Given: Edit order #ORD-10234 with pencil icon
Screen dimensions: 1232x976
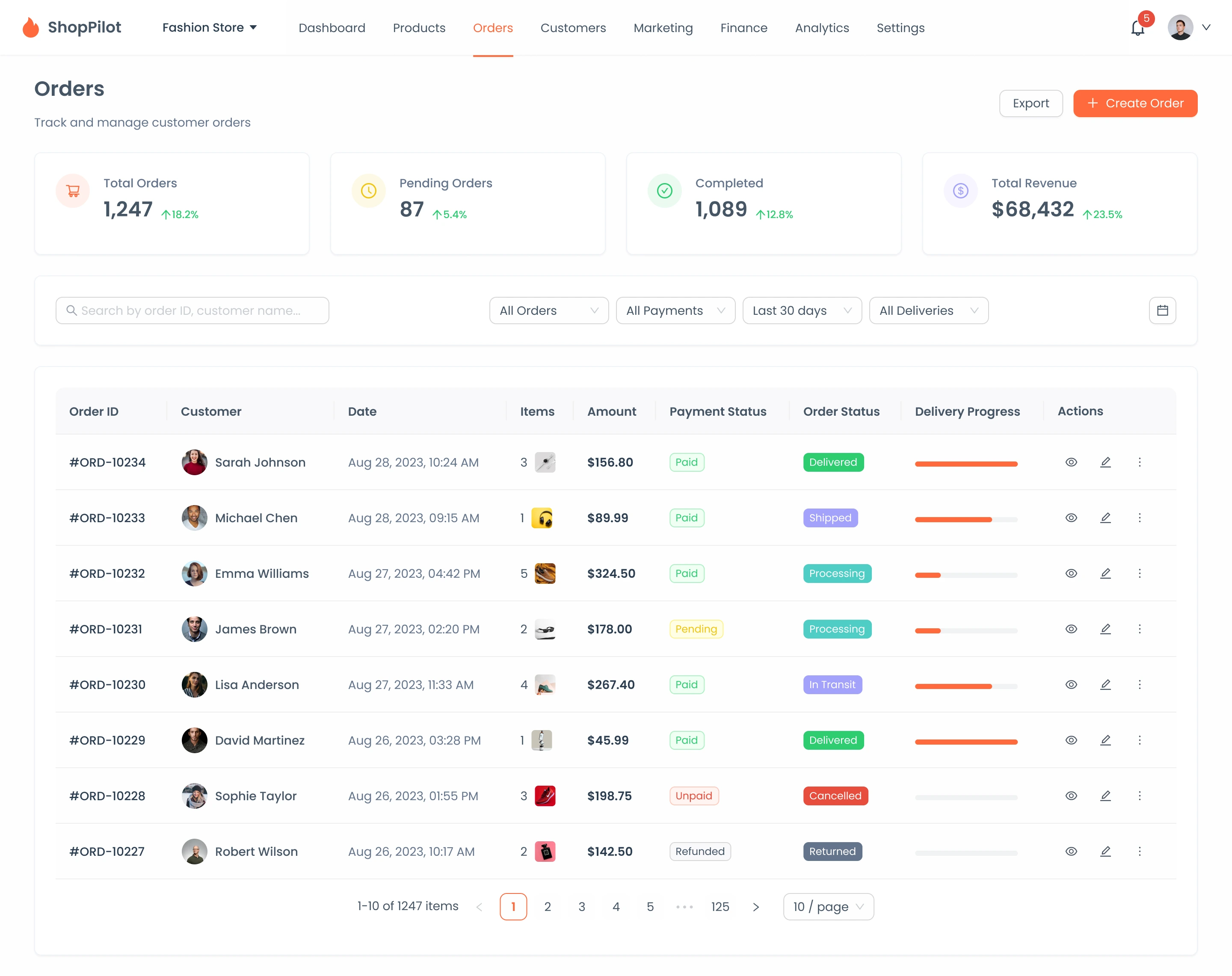Looking at the screenshot, I should [1105, 462].
